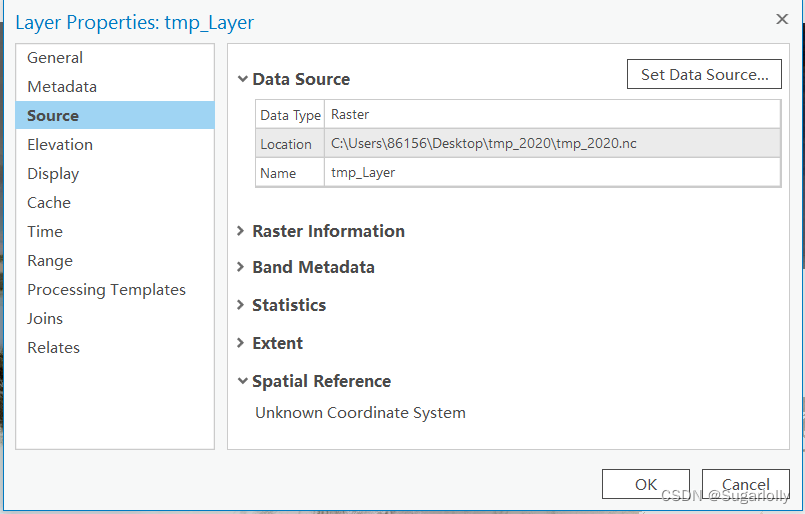Screen dimensions: 805x514
Task: Open the Processing Templates page
Action: tap(115, 290)
